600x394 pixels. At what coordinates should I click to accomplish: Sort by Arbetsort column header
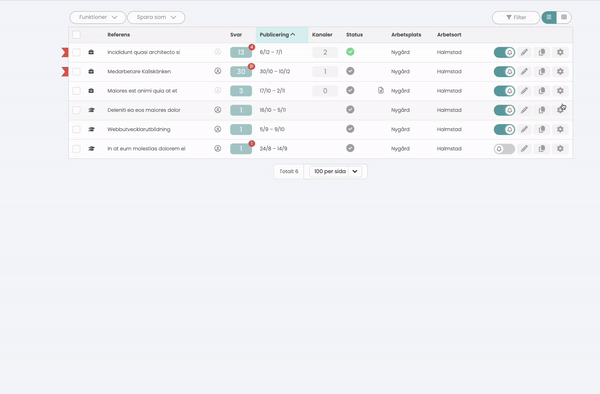[x=449, y=35]
